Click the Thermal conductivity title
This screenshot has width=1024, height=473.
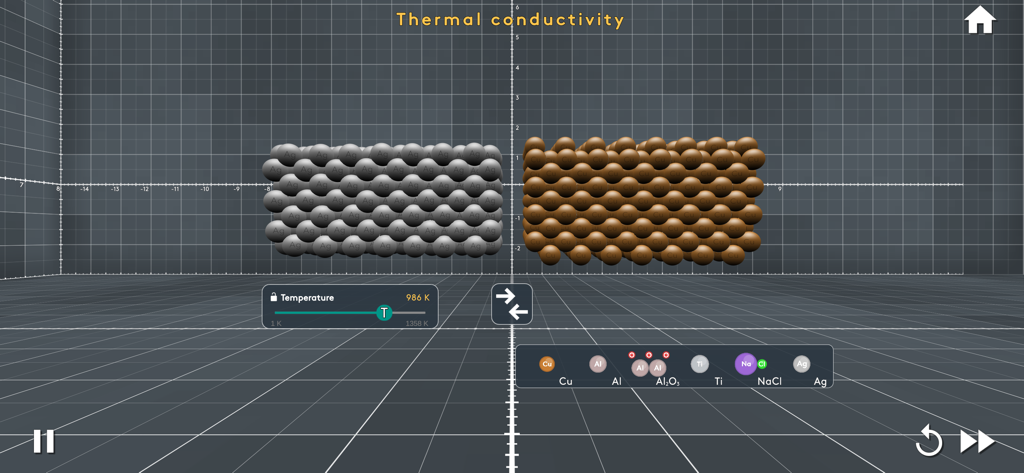coord(510,20)
